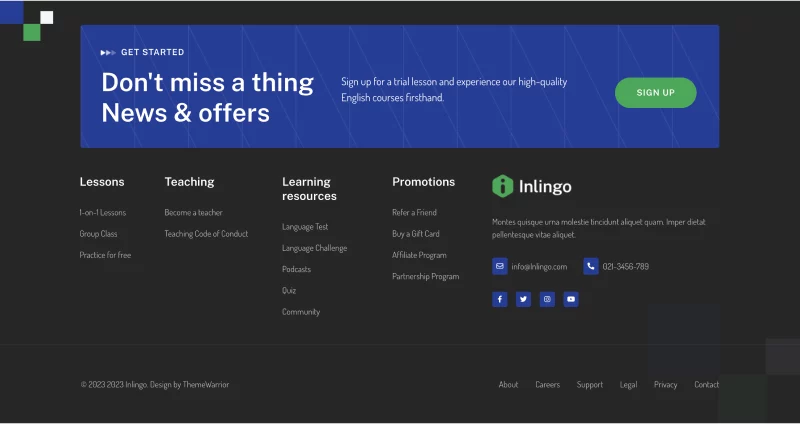Open the 1-on-1 Lessons link
The height and width of the screenshot is (424, 800).
[103, 213]
